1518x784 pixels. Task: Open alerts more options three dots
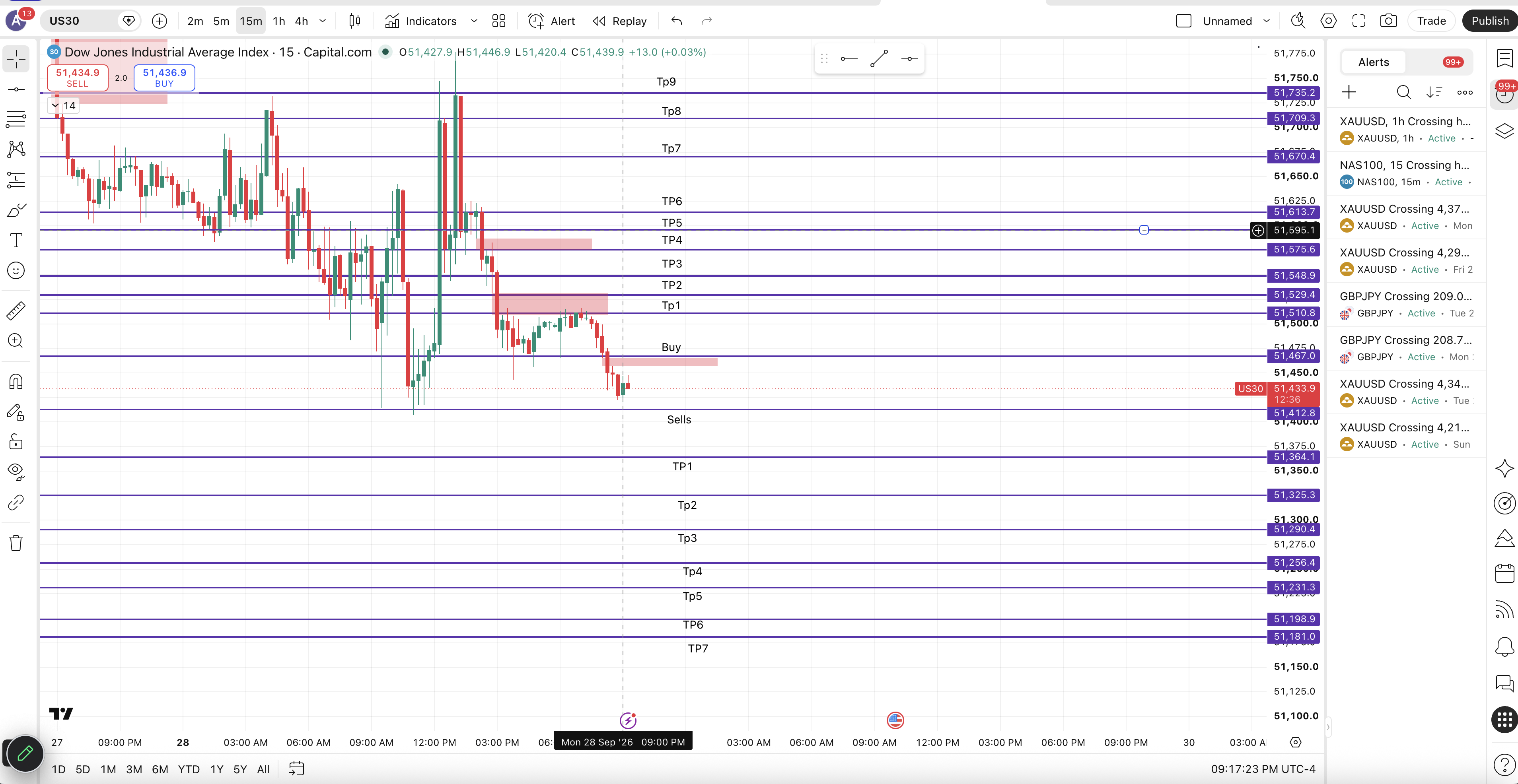click(x=1465, y=93)
